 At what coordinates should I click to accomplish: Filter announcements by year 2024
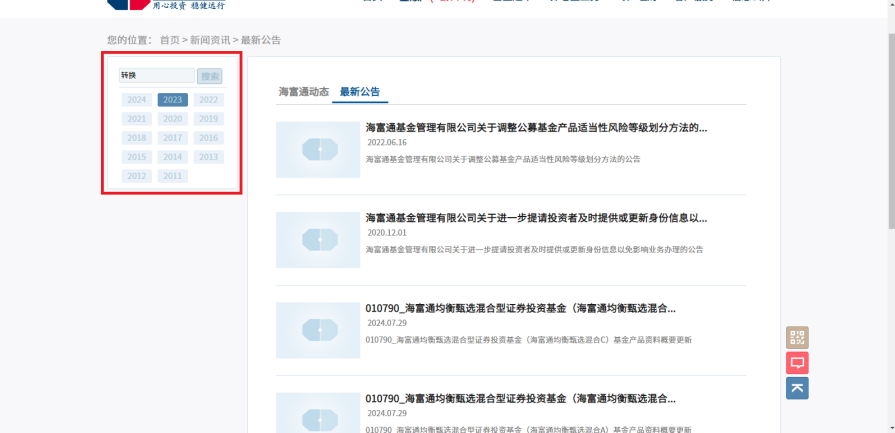(137, 100)
